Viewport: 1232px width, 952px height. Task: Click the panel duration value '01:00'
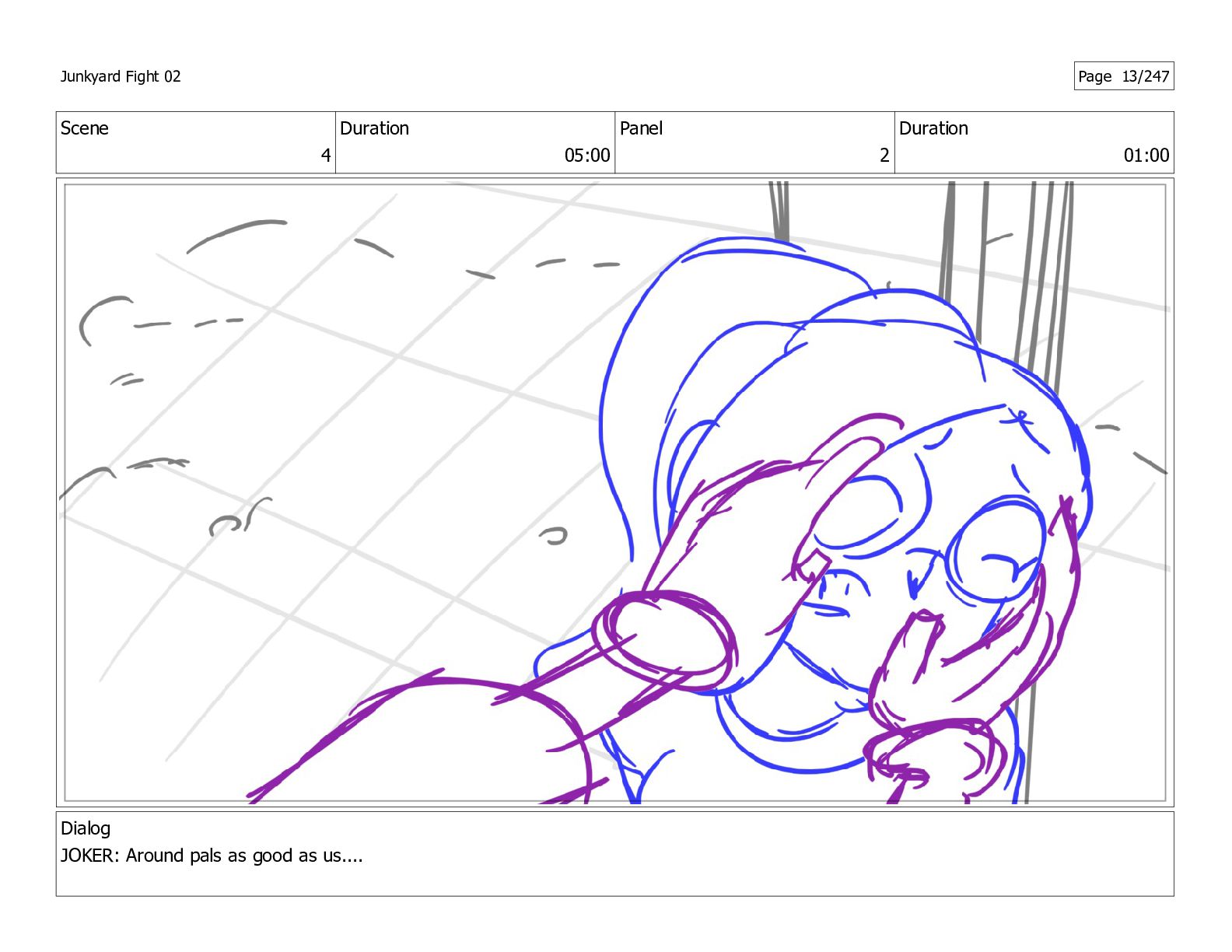pos(1146,156)
